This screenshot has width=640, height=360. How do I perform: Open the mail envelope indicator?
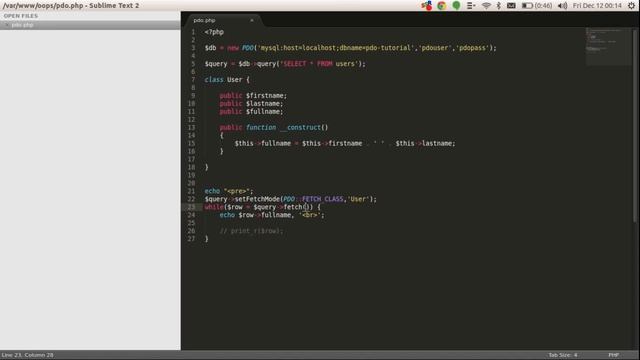coord(511,6)
